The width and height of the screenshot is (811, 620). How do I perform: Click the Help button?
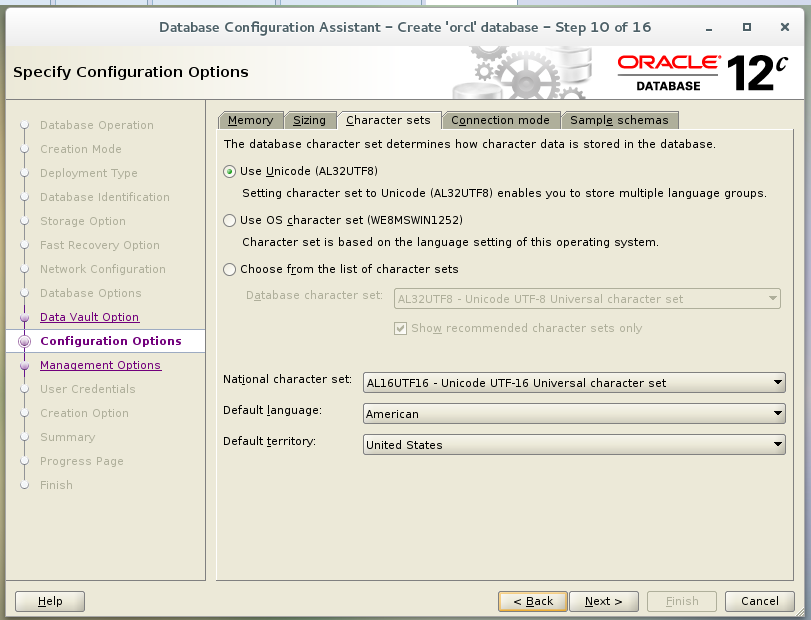point(50,601)
